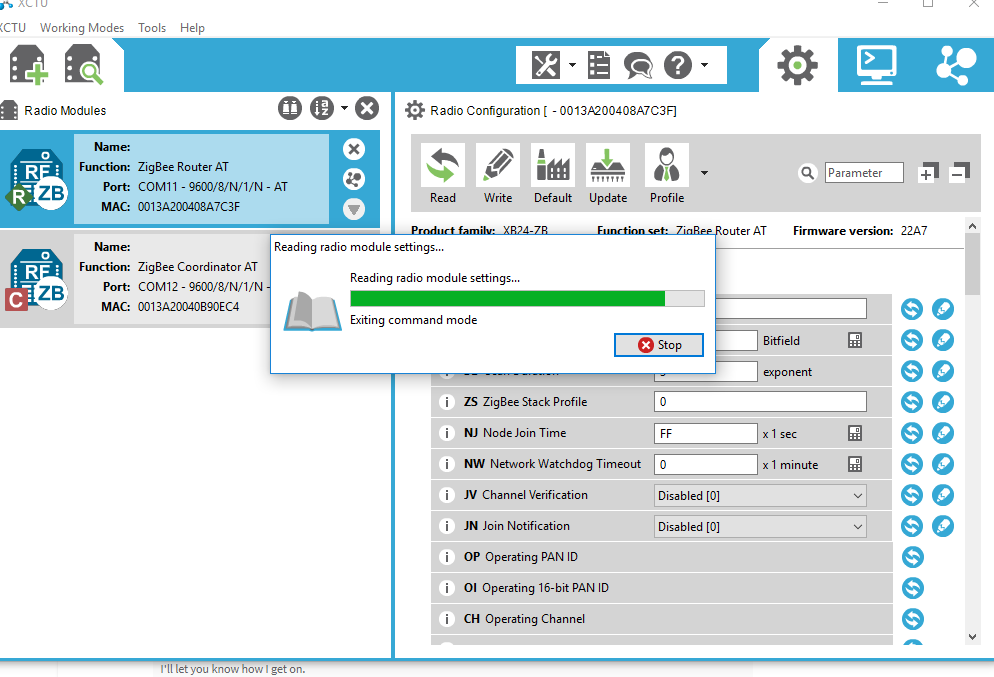The width and height of the screenshot is (994, 677).
Task: Write NJ Node Join Time parameter
Action: coord(943,433)
